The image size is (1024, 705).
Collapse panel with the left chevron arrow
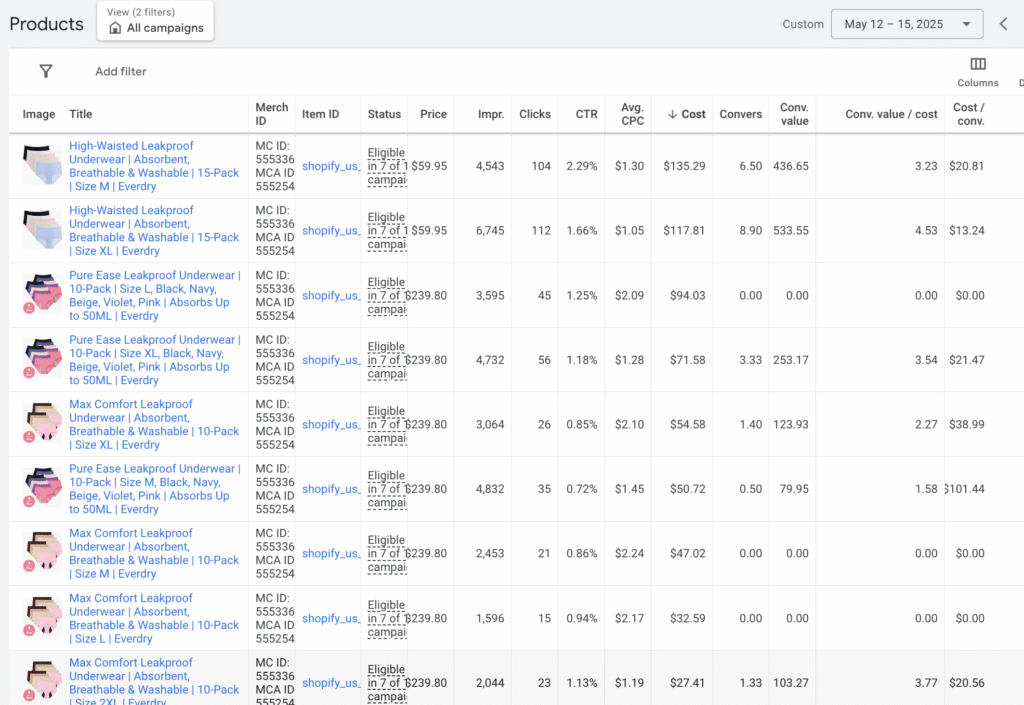click(x=1004, y=24)
